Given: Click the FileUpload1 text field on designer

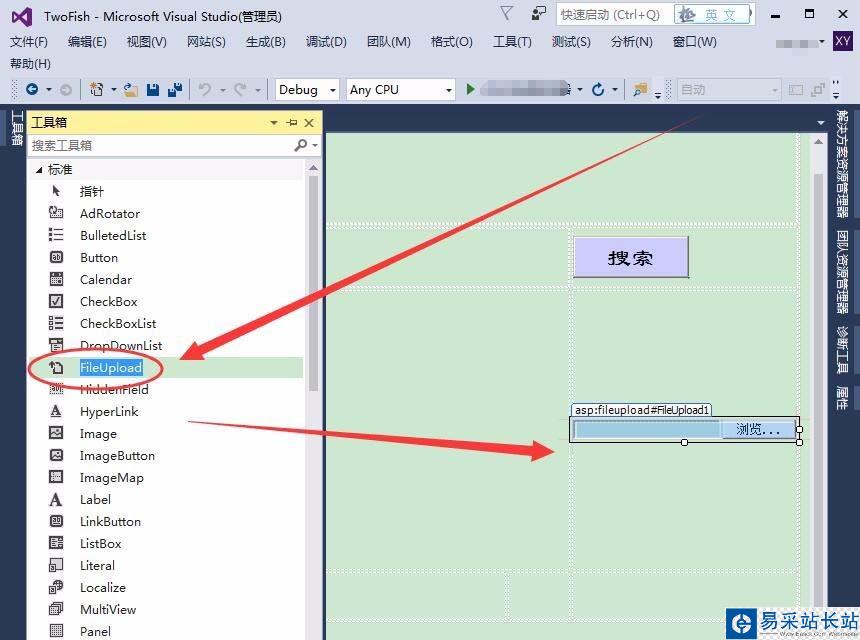Looking at the screenshot, I should [x=646, y=429].
